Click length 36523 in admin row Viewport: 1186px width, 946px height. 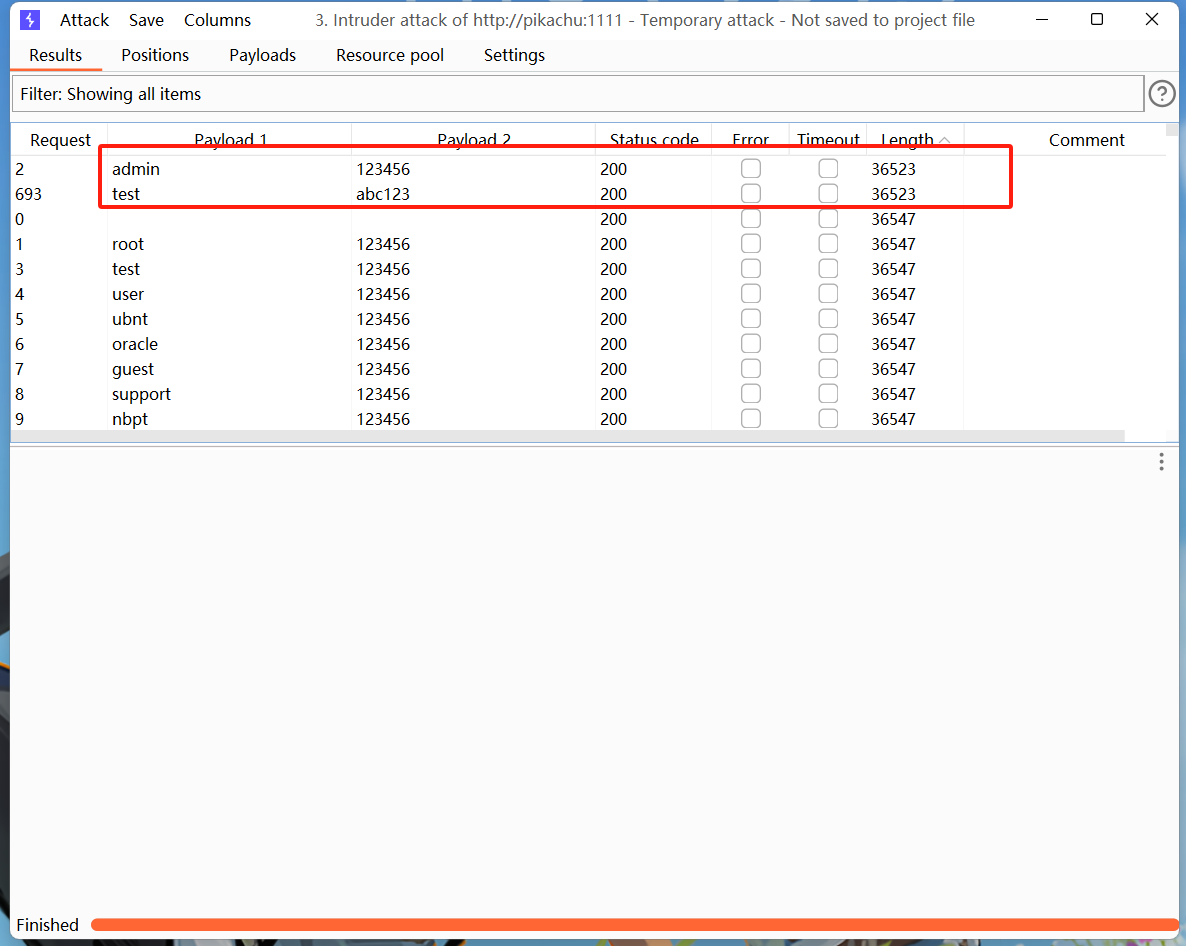pyautogui.click(x=893, y=169)
